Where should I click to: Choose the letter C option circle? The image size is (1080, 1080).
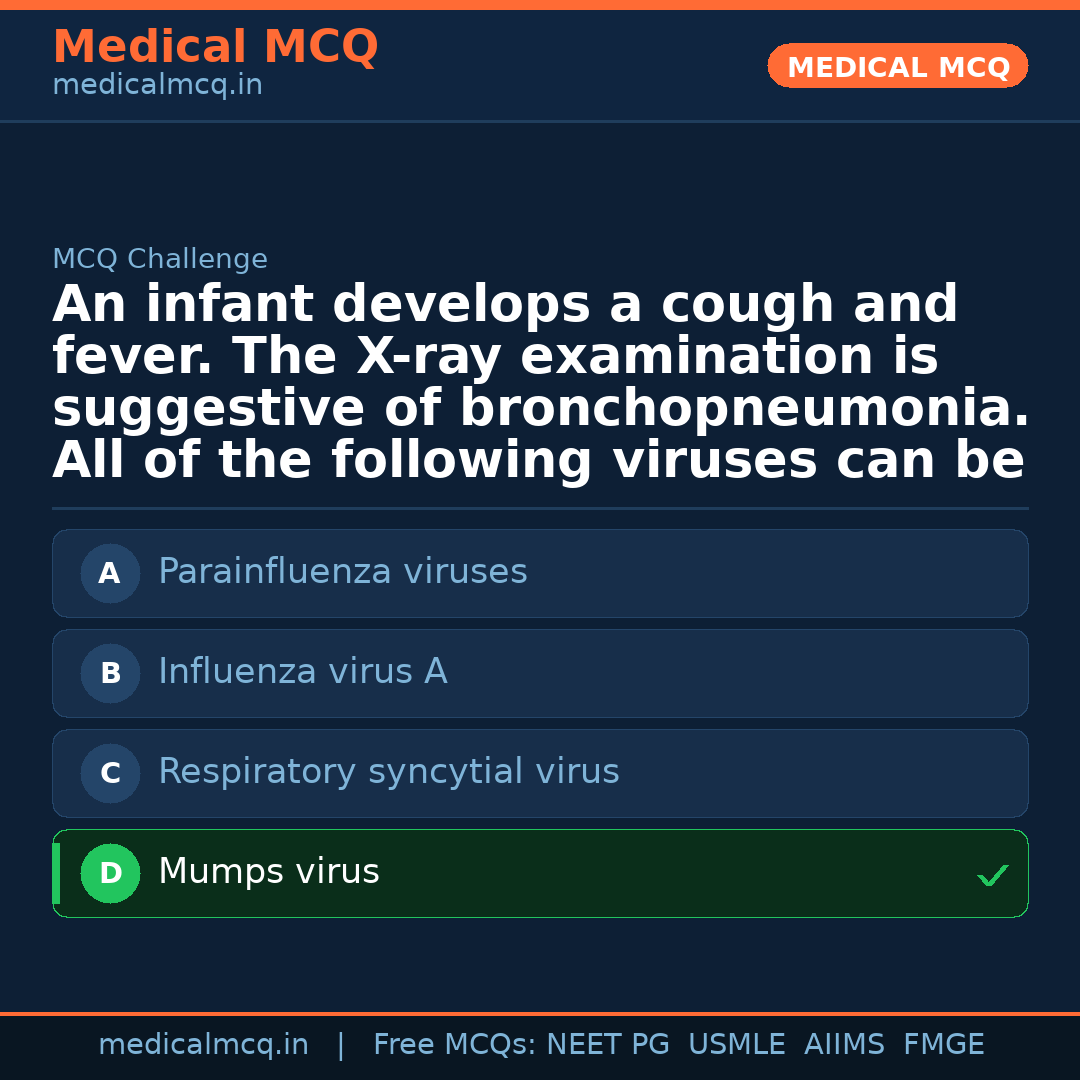[x=110, y=774]
